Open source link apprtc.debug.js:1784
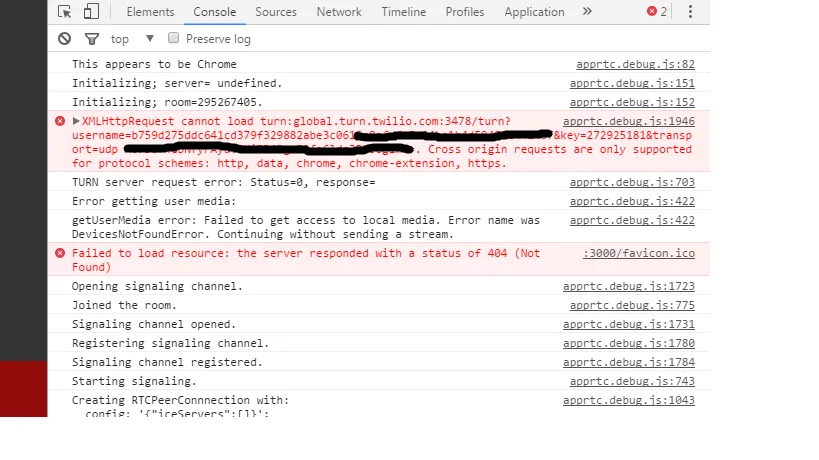This screenshot has height=460, width=819. (x=629, y=362)
